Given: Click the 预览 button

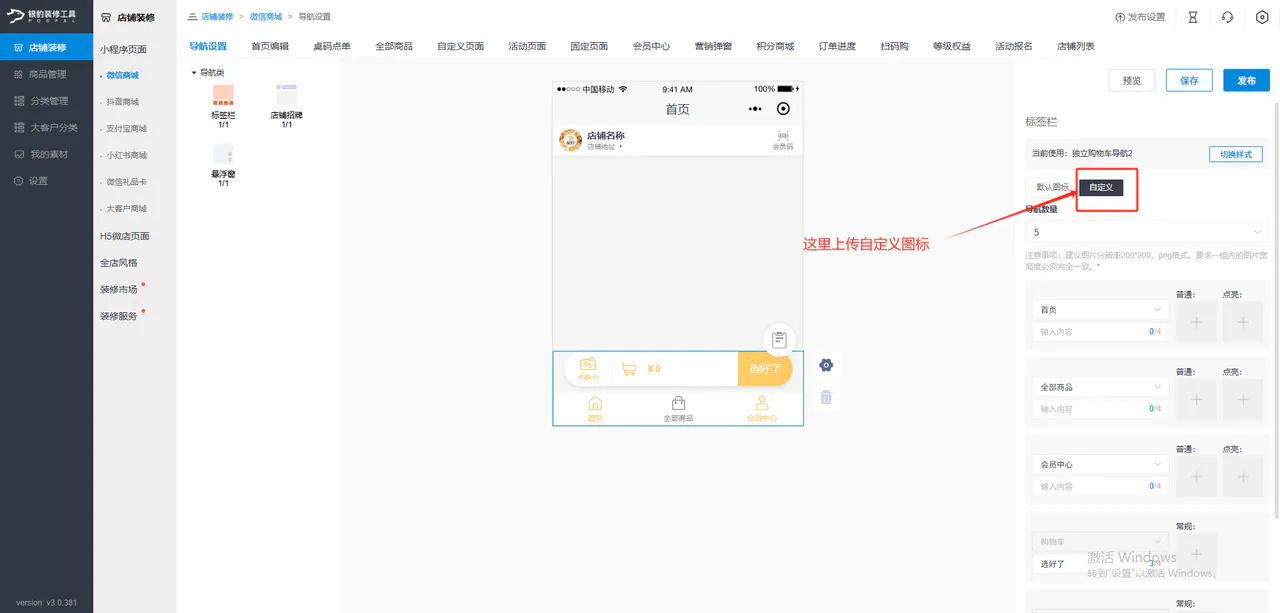Looking at the screenshot, I should (1132, 80).
